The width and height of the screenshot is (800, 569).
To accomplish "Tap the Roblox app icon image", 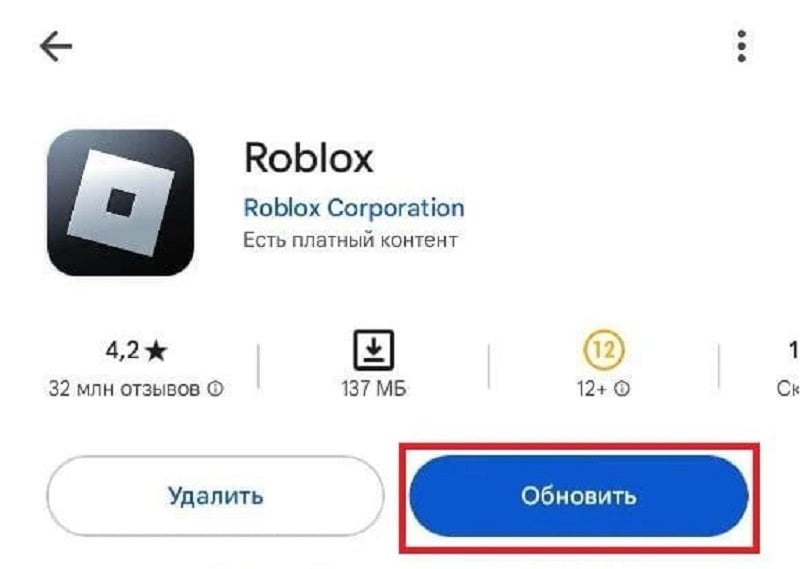I will click(120, 203).
